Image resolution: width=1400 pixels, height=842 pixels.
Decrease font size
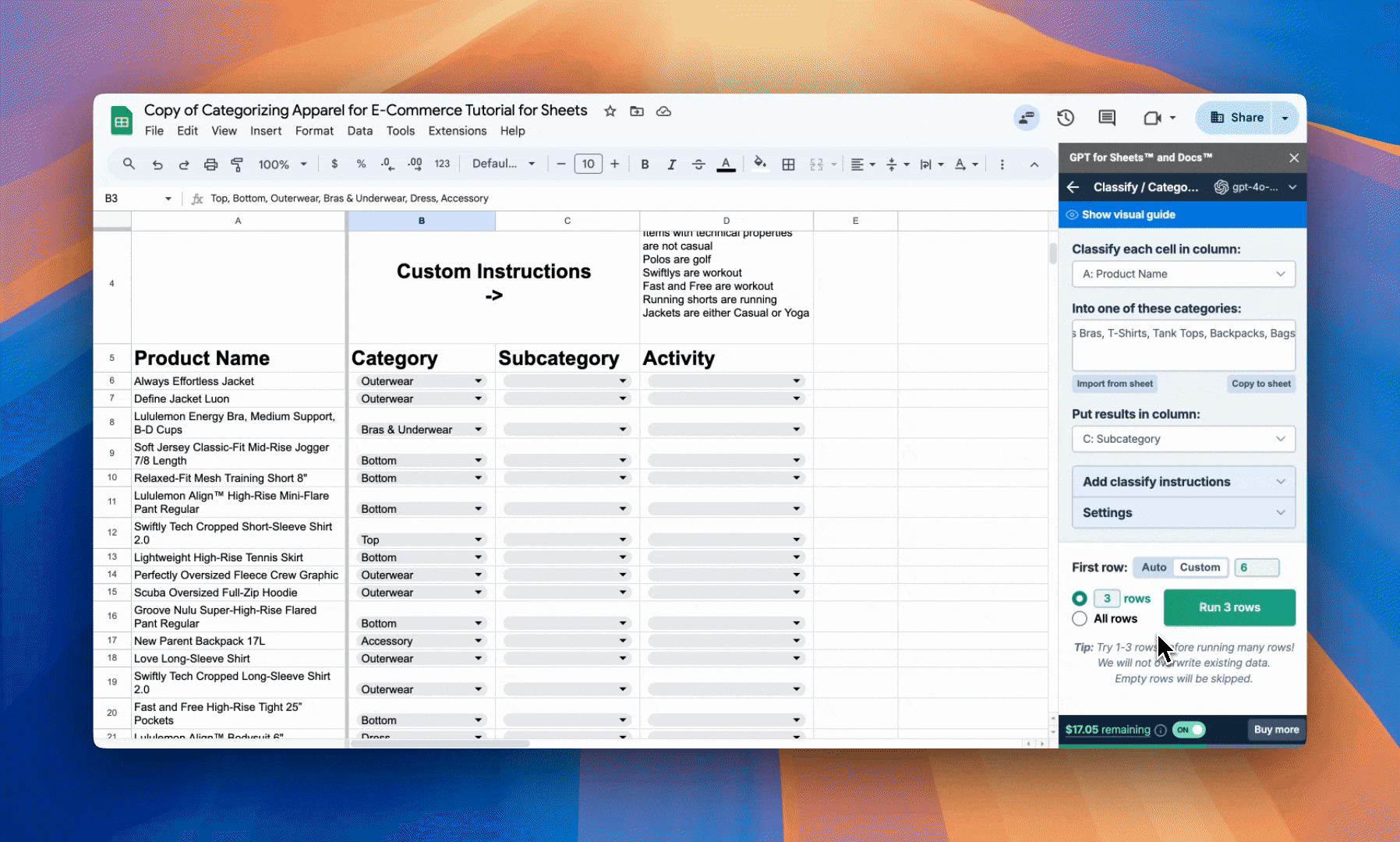(560, 164)
